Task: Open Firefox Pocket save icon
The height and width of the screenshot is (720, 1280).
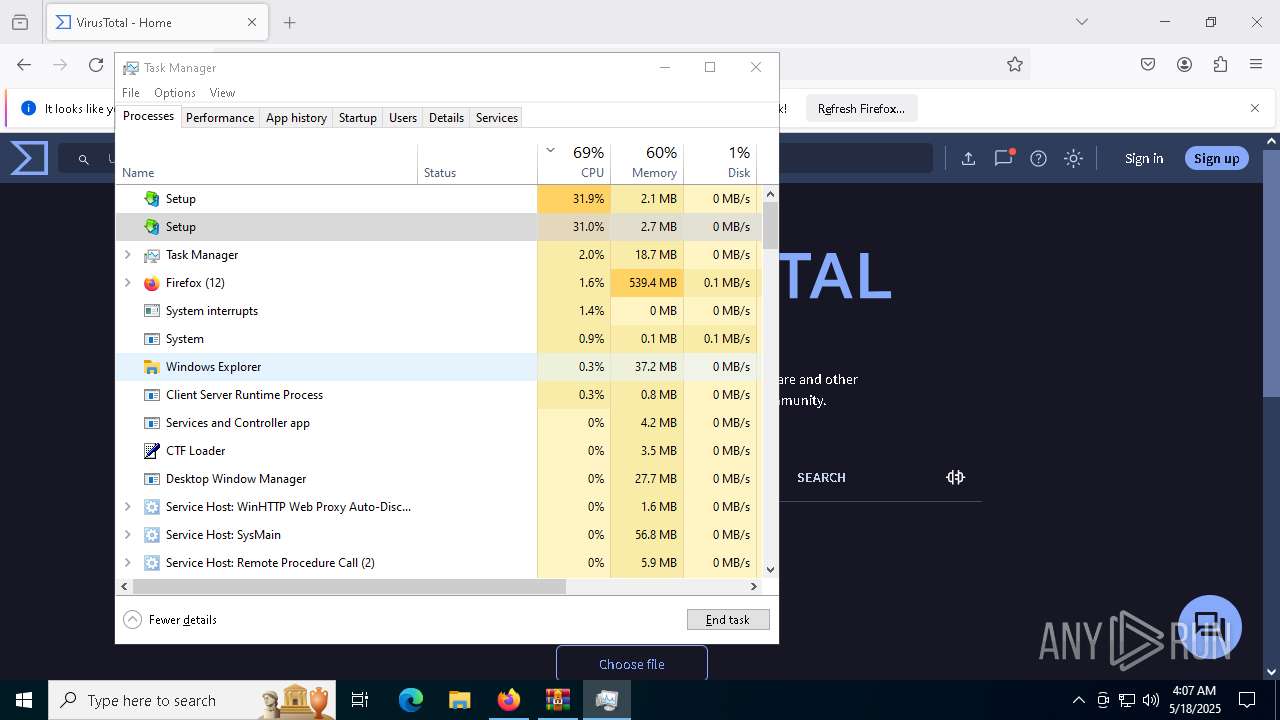Action: coord(1148,64)
